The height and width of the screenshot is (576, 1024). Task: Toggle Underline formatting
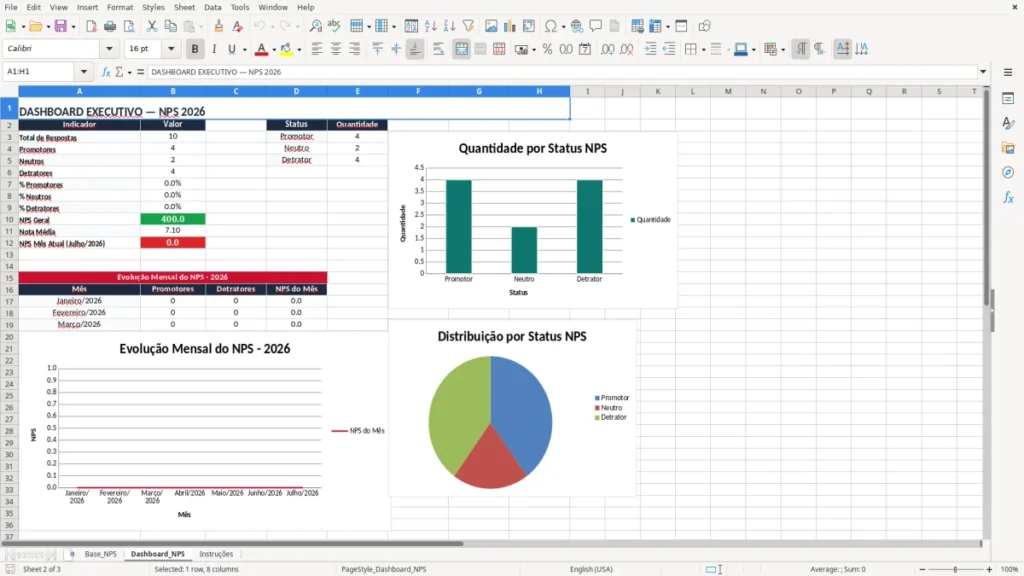click(231, 49)
